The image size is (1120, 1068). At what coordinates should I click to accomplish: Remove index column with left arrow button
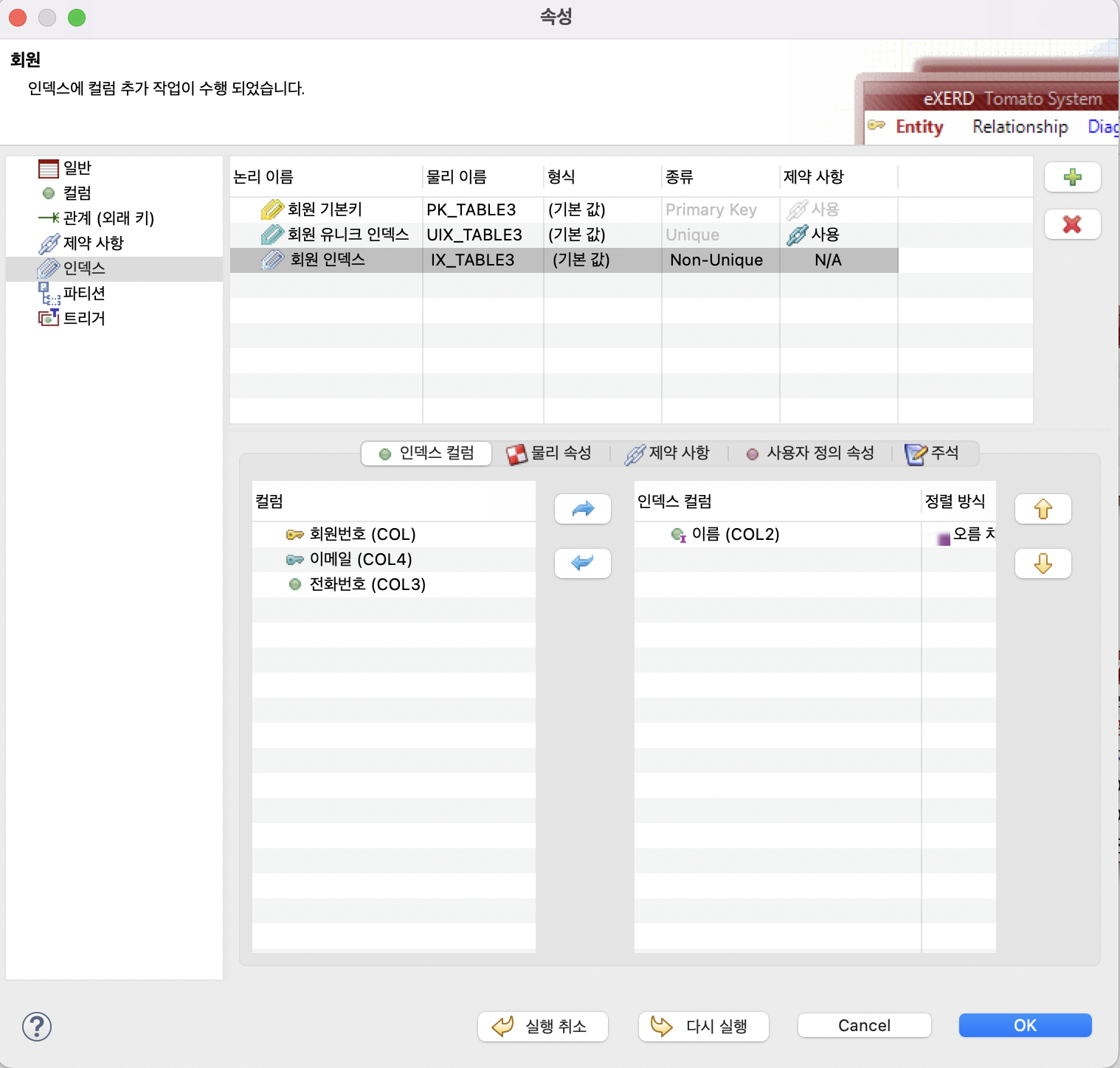[583, 564]
